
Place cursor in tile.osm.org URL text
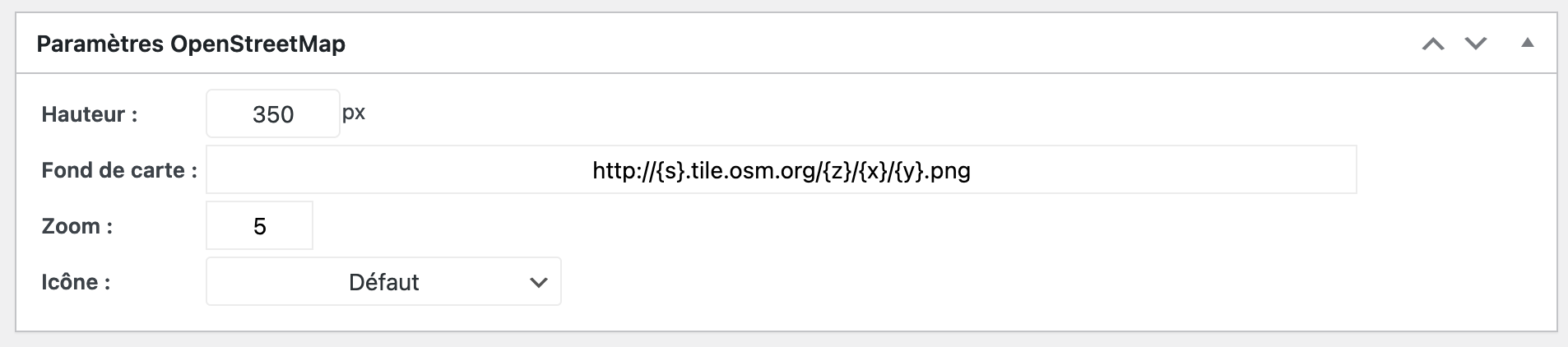click(x=781, y=171)
